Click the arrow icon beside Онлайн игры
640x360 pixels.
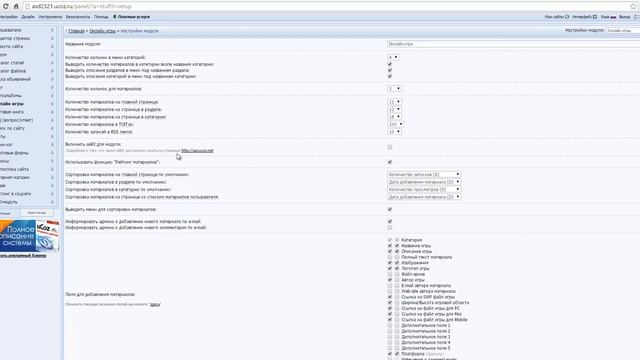pyautogui.click(x=52, y=104)
